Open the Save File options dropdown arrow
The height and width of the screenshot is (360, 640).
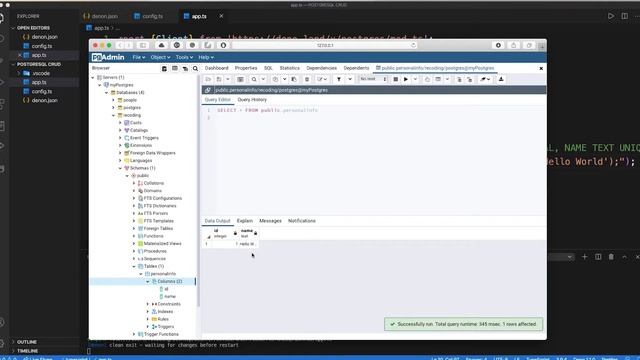[x=228, y=79]
